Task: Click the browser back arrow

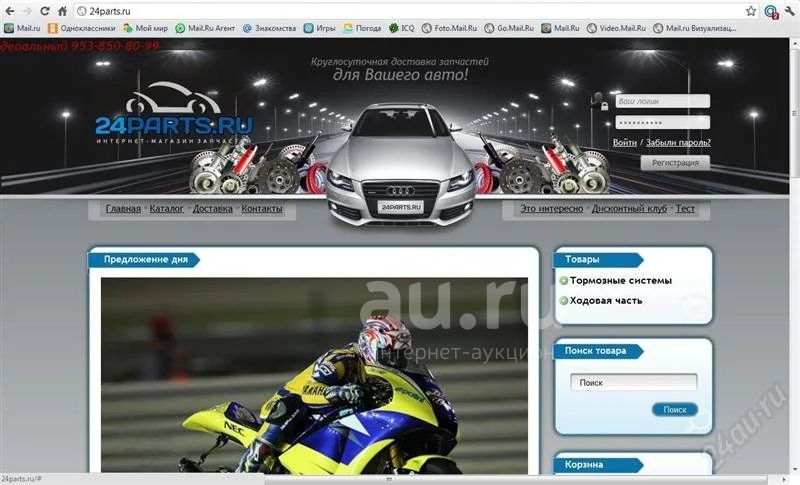Action: (9, 11)
